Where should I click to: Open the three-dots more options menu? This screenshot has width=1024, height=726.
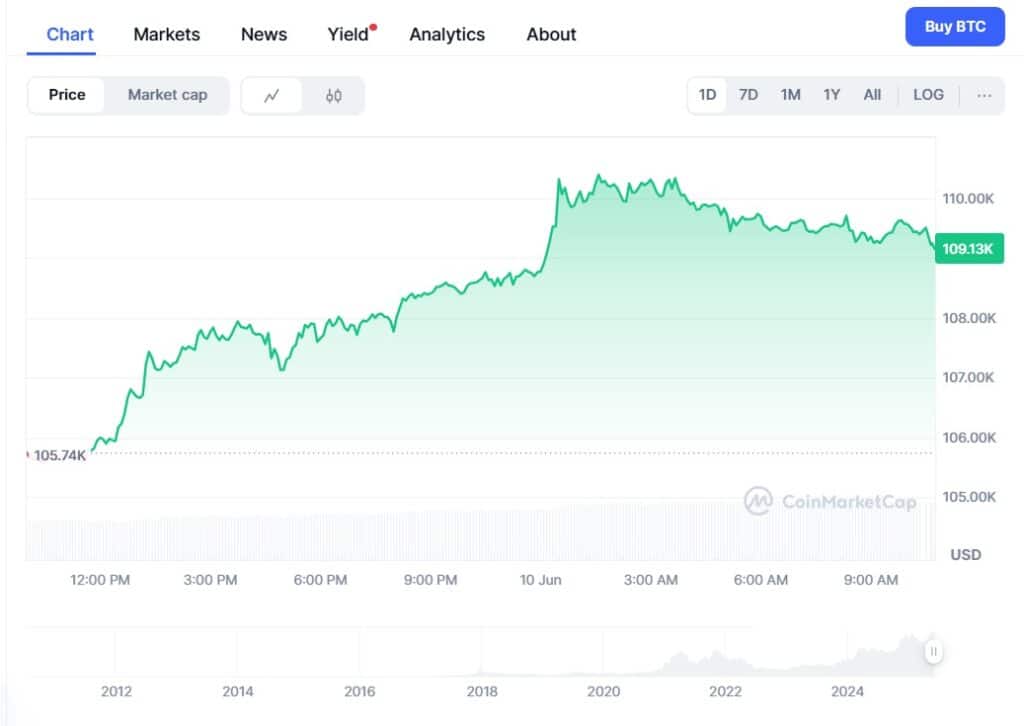tap(984, 95)
